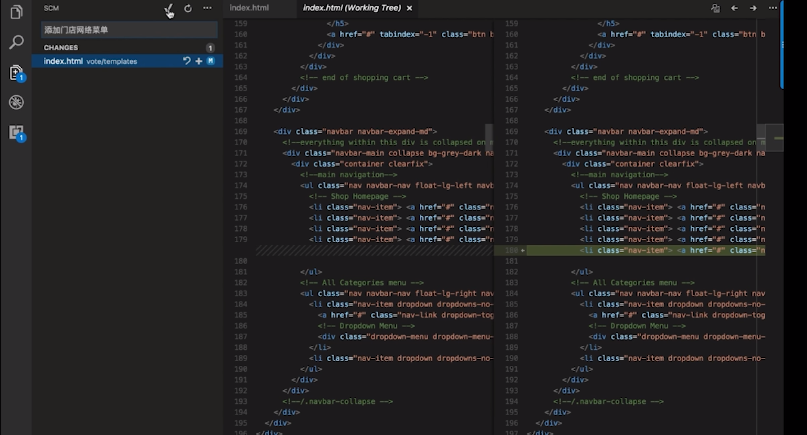Click the M modified status badge
This screenshot has width=807, height=435.
[210, 61]
